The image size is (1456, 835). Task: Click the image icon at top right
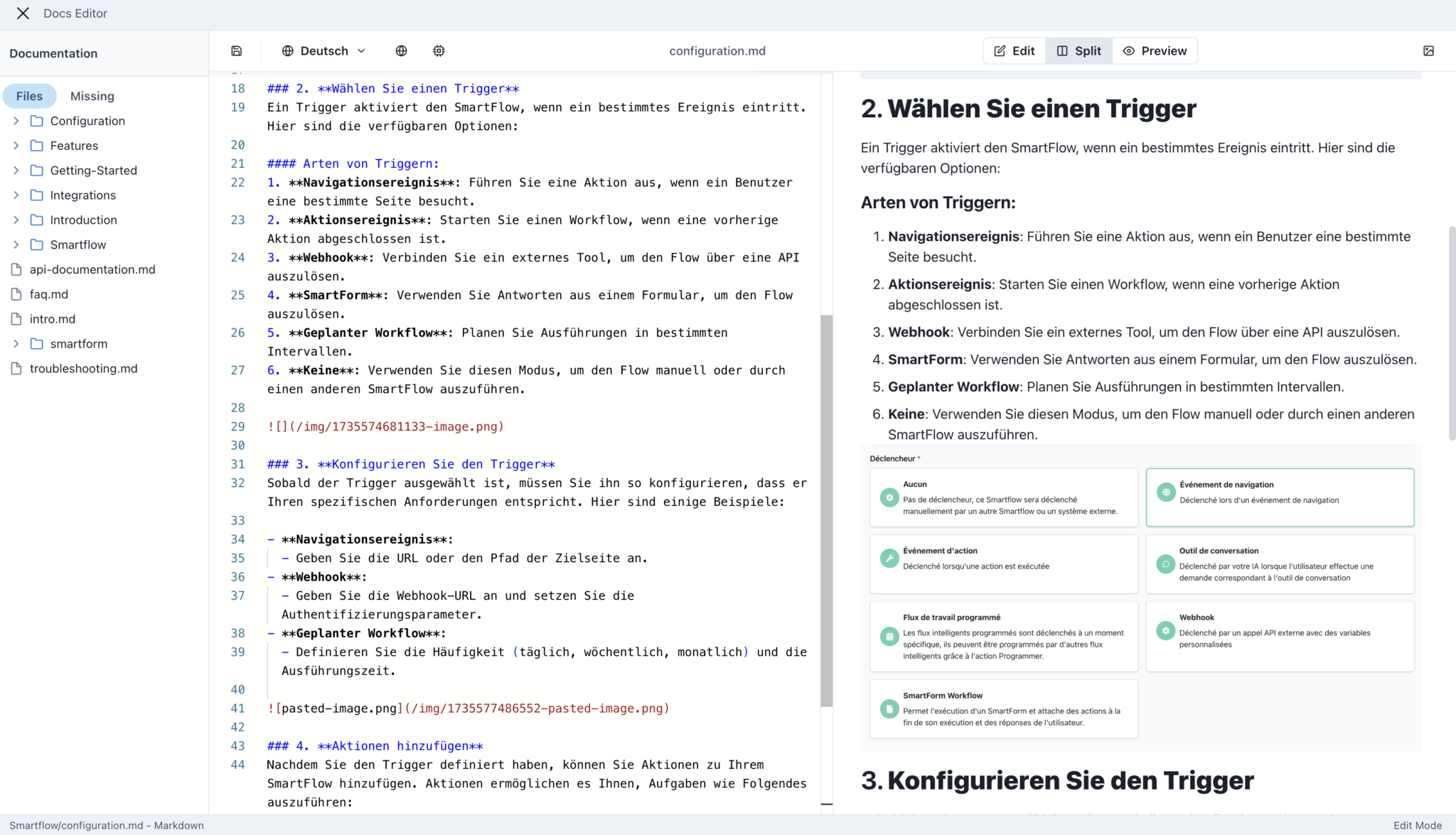click(1428, 50)
